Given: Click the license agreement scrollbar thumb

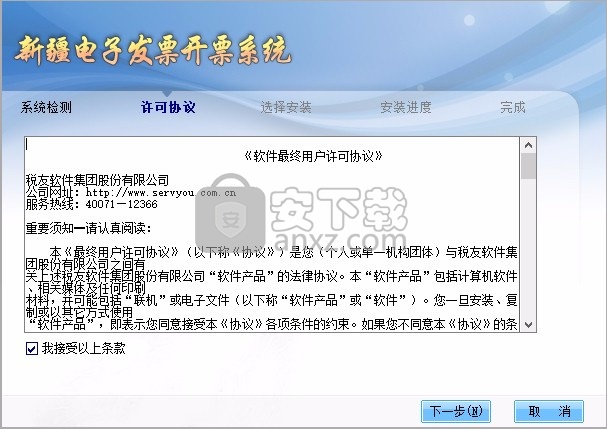Looking at the screenshot, I should (x=528, y=166).
